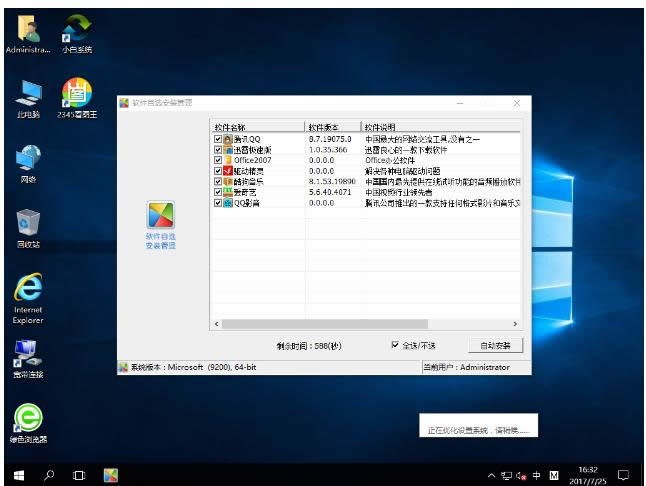This screenshot has width=646, height=486.
Task: Click the right arrow of the horizontal scrollbar
Action: pos(516,324)
